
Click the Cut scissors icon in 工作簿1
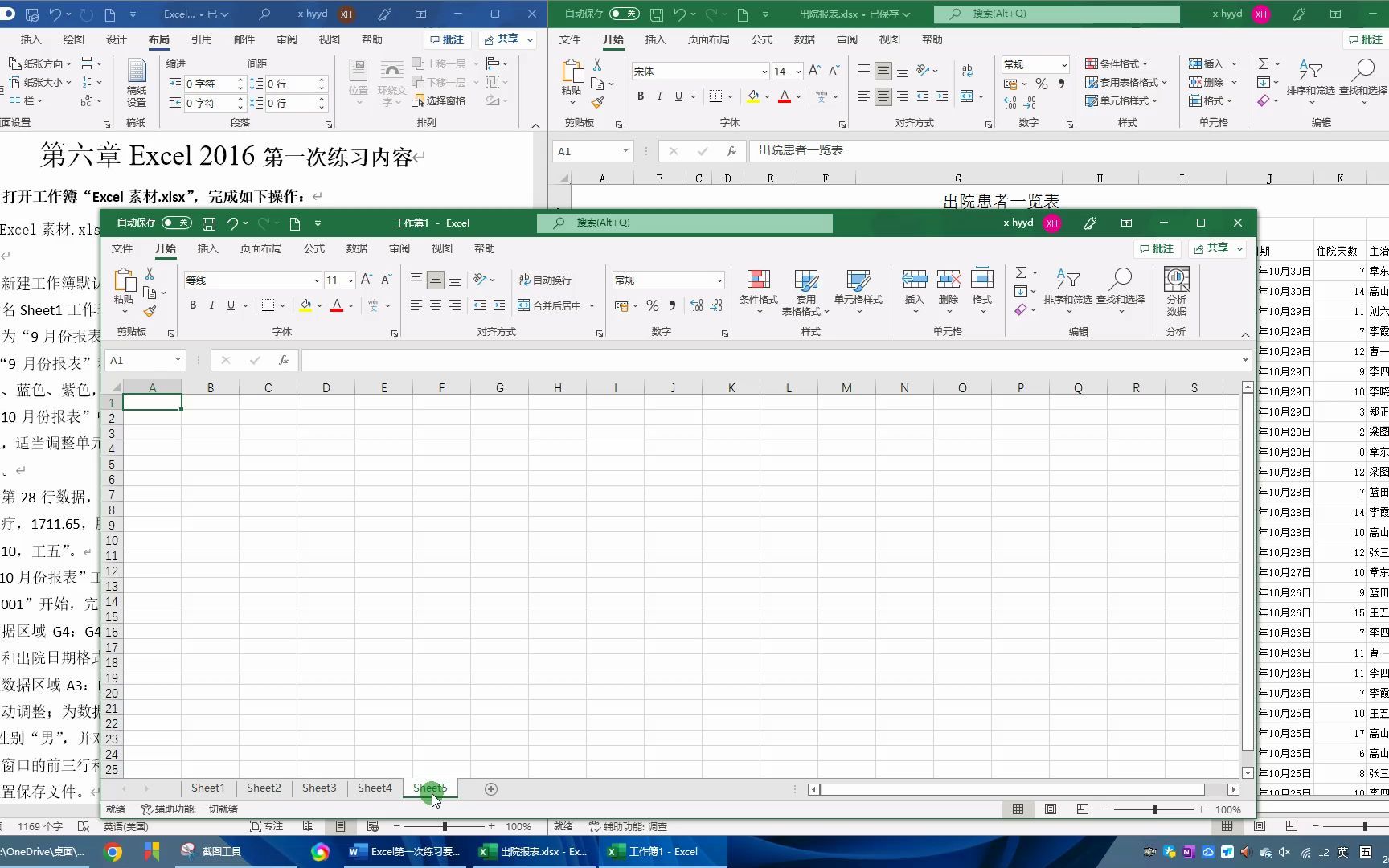click(150, 274)
